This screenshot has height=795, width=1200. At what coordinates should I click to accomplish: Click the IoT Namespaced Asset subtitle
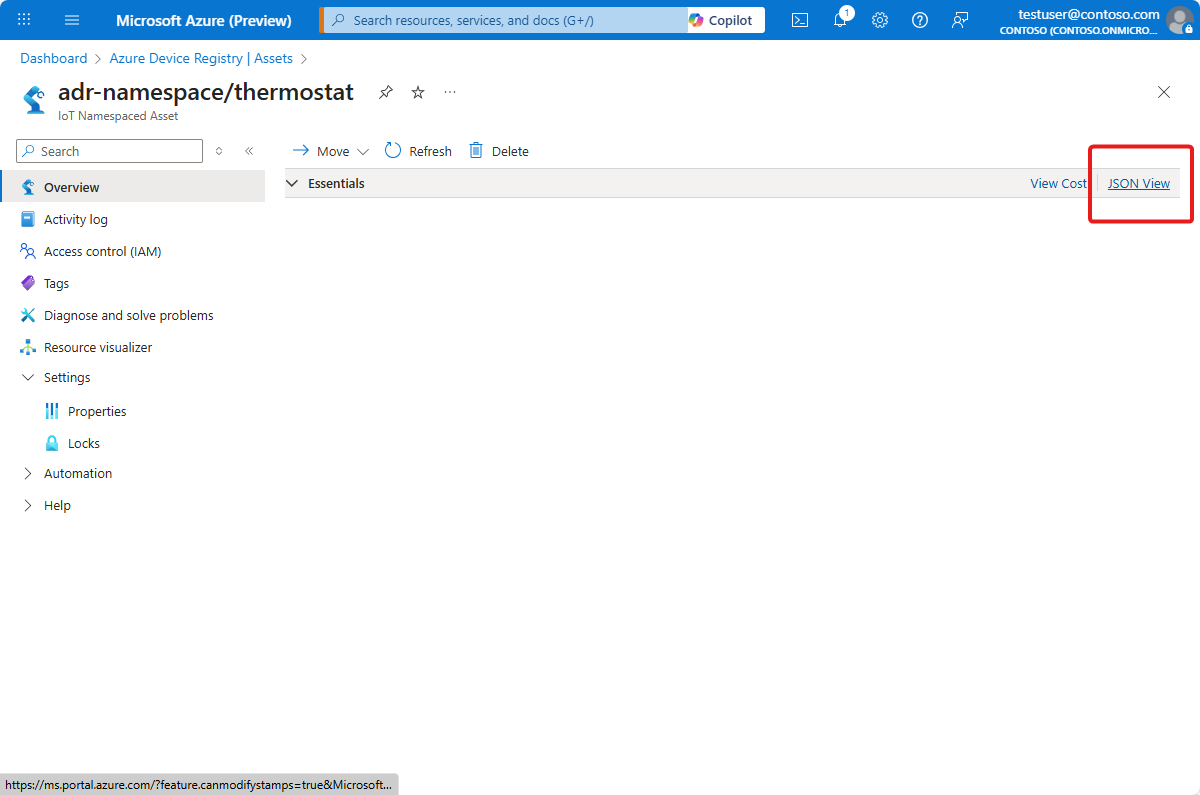118,116
